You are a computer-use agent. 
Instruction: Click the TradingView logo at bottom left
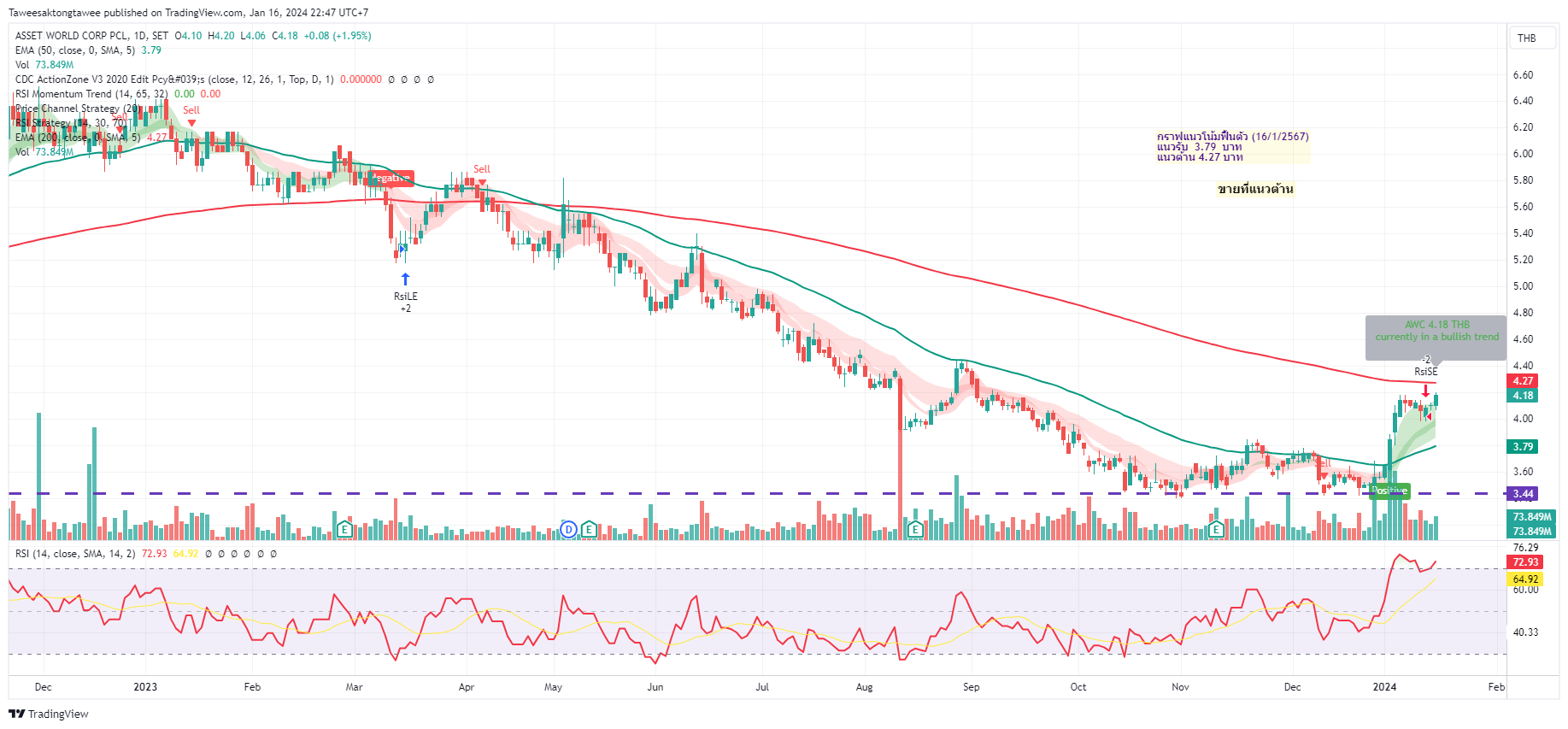coord(49,714)
